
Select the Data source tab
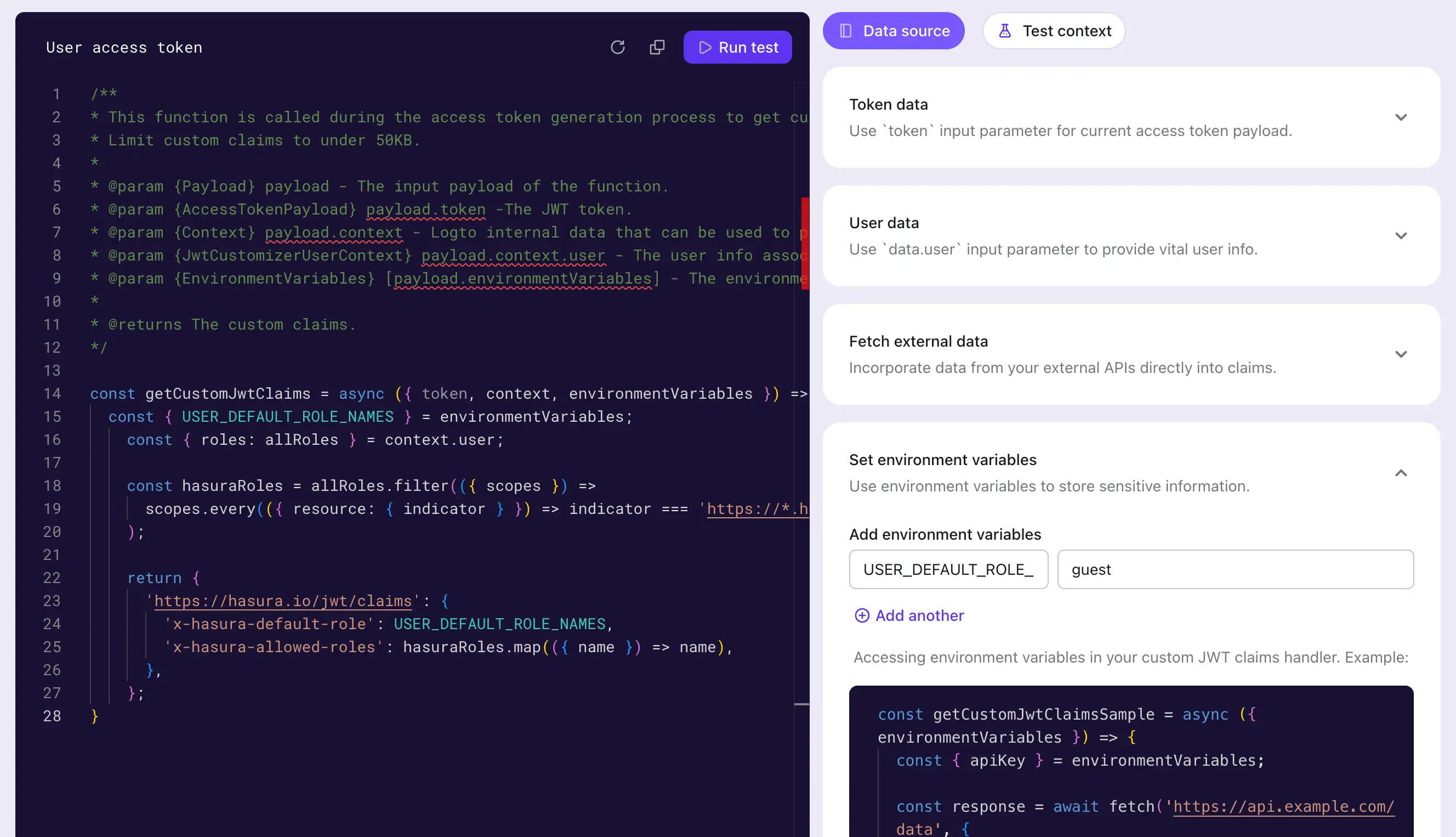pyautogui.click(x=893, y=31)
